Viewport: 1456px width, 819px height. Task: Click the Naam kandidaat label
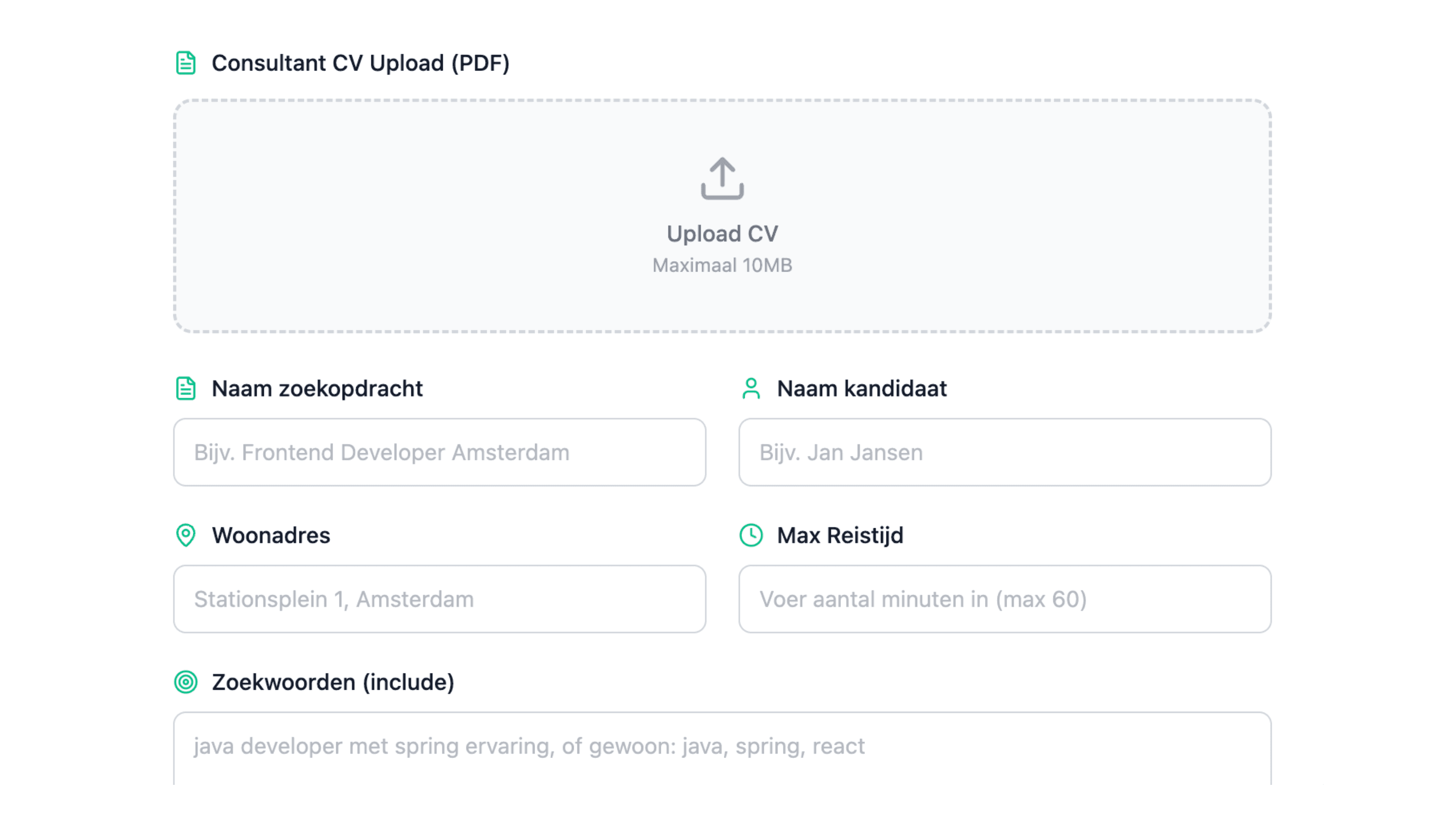tap(861, 388)
